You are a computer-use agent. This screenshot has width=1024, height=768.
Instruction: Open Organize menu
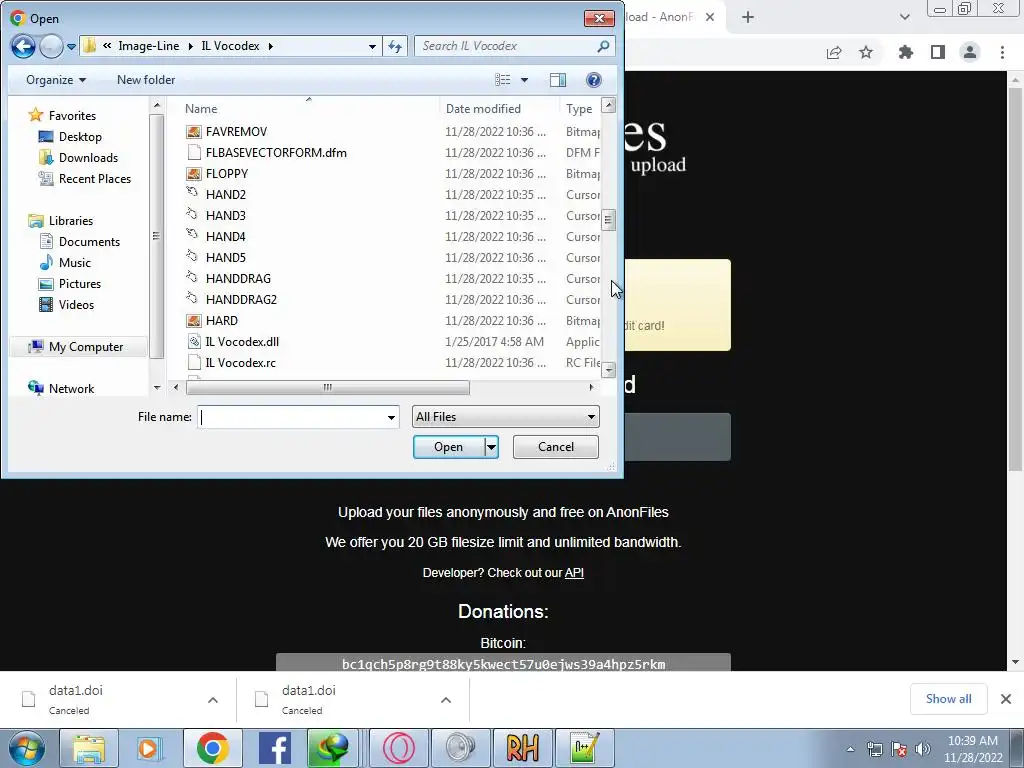pyautogui.click(x=56, y=80)
